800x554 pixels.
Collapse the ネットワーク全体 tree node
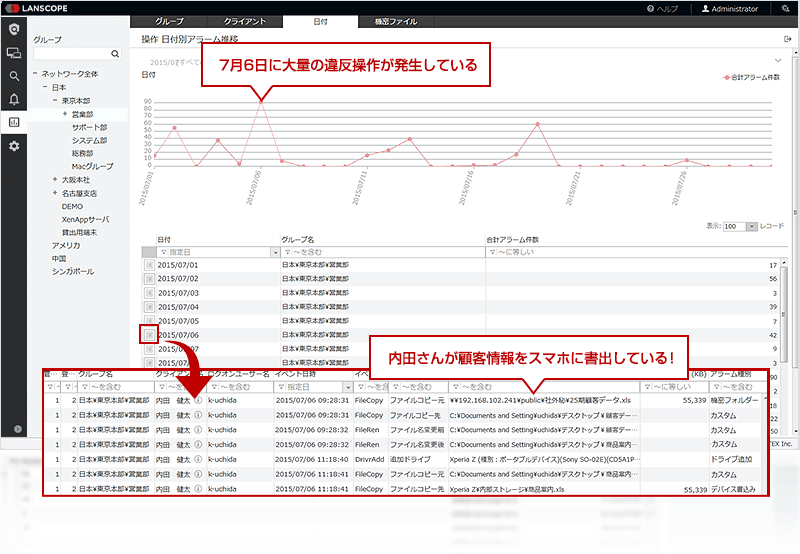point(35,73)
